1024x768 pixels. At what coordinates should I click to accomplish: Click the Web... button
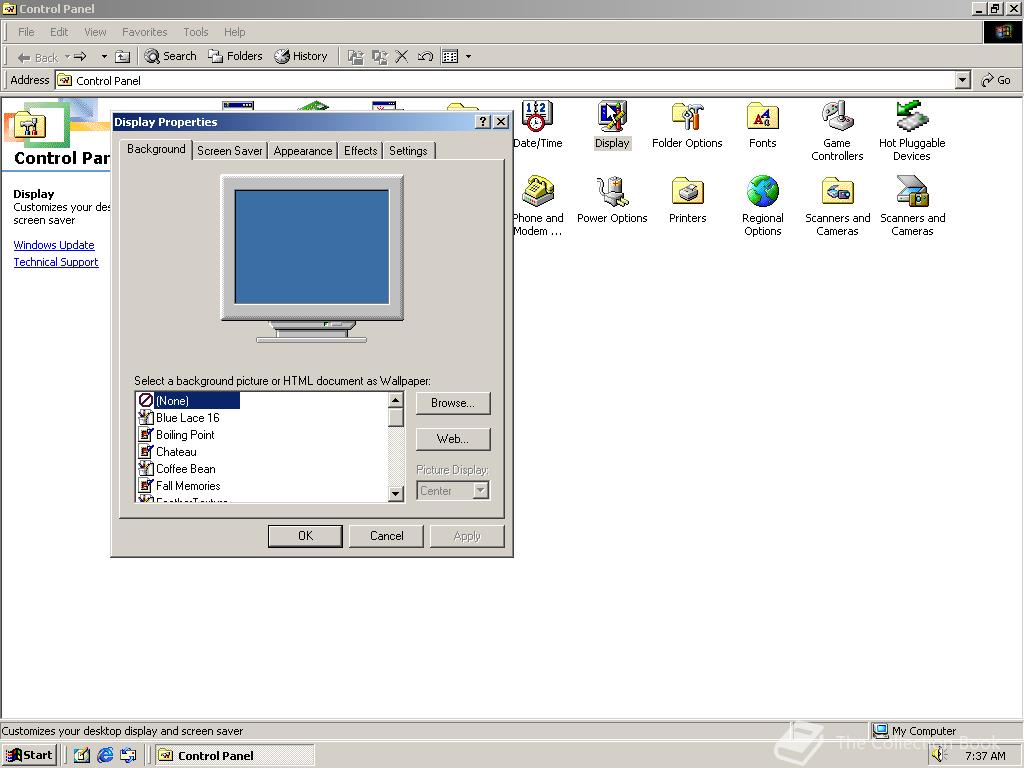tap(453, 439)
